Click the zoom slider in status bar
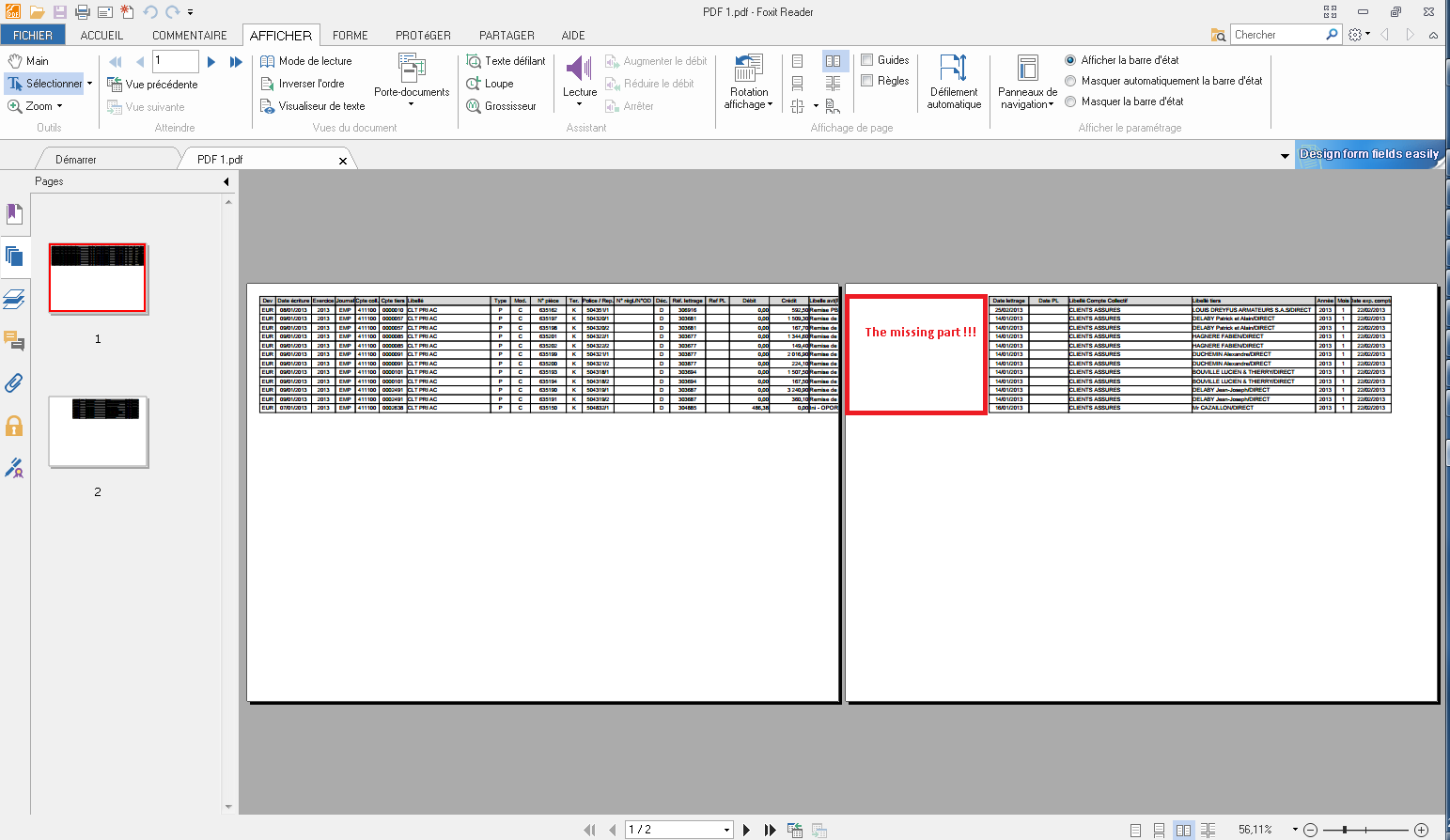Viewport: 1450px width, 840px height. tap(1345, 830)
